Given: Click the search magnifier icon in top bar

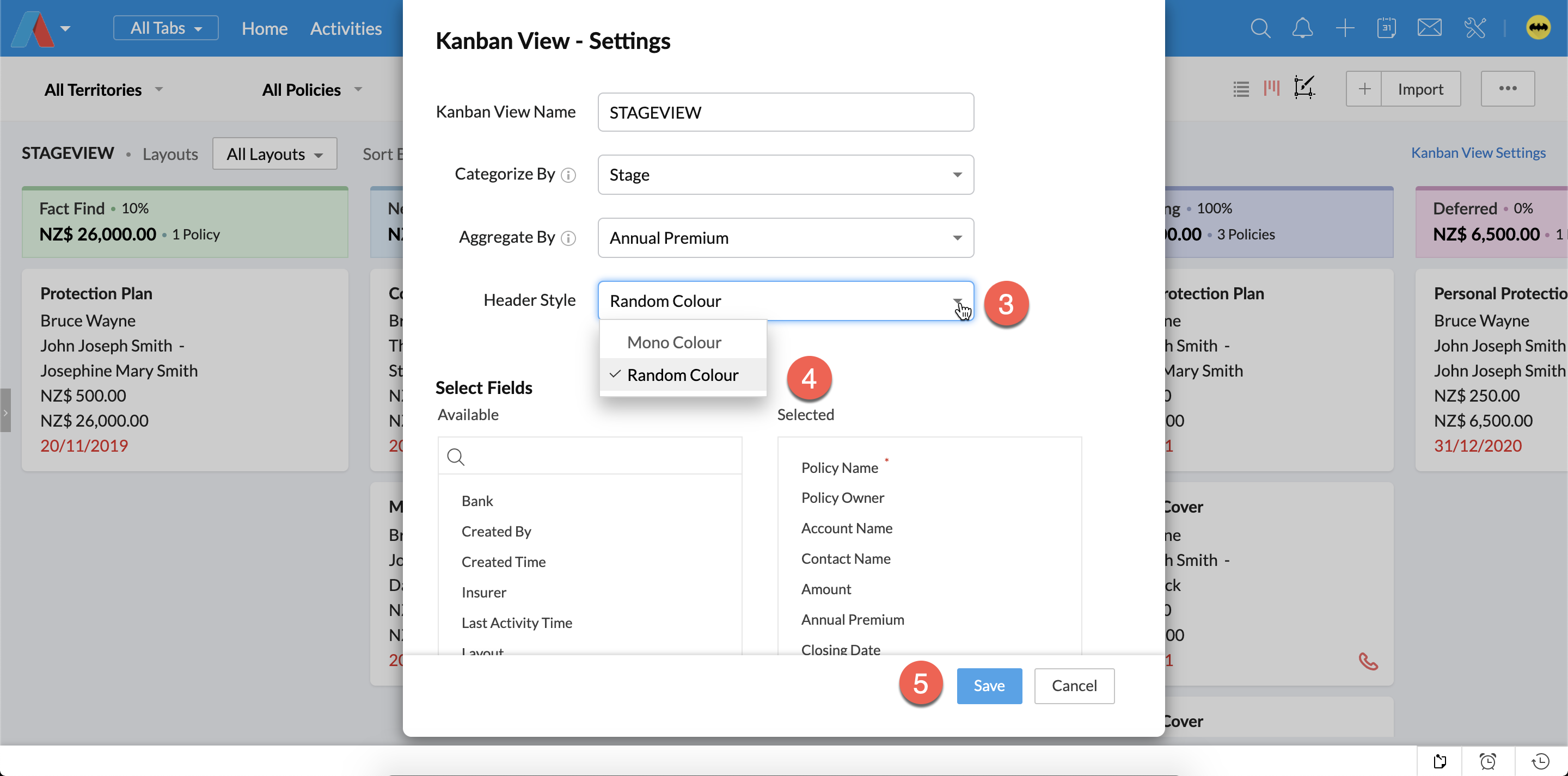Looking at the screenshot, I should click(x=1260, y=28).
